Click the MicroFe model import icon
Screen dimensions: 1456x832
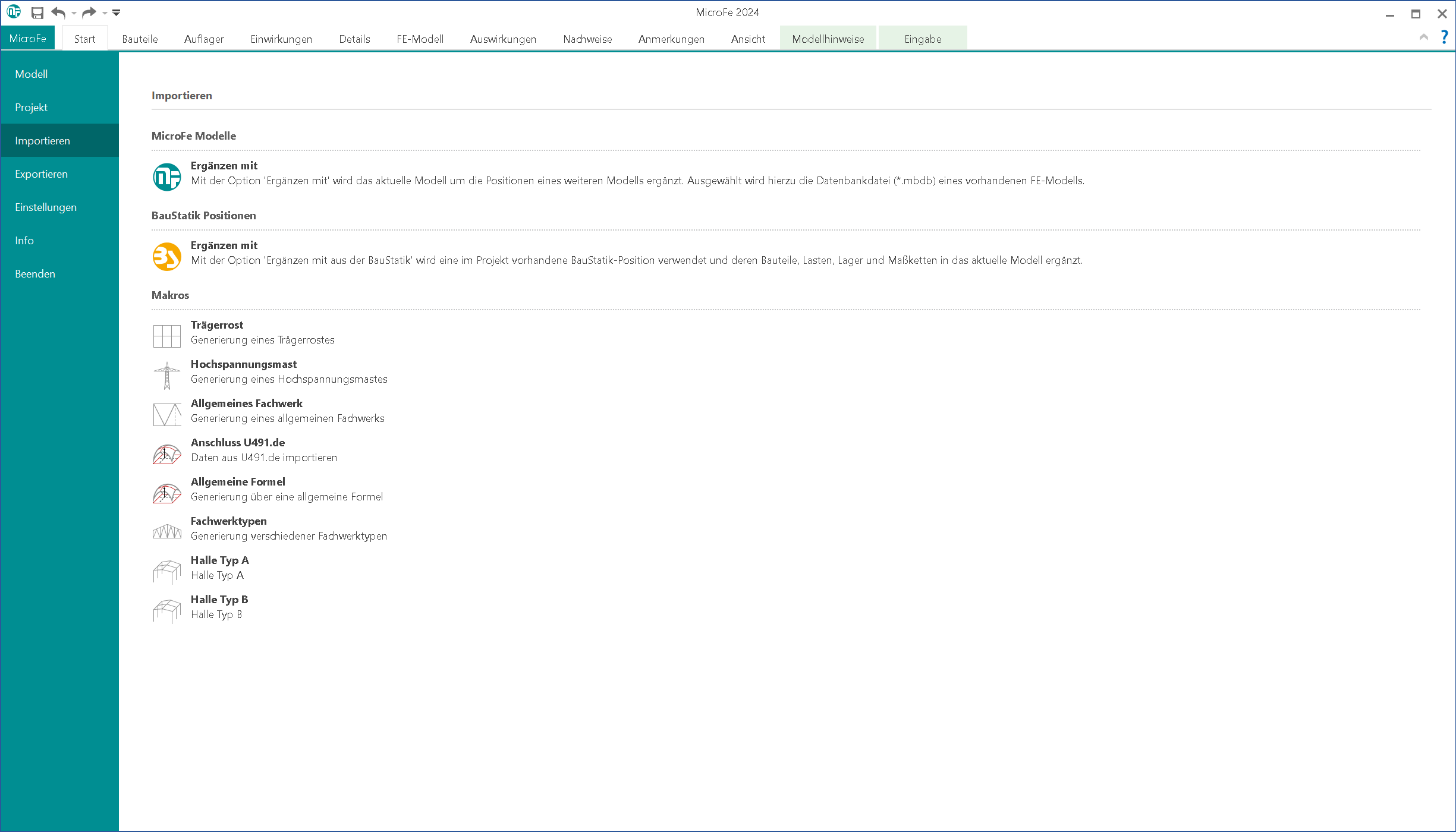pyautogui.click(x=166, y=177)
